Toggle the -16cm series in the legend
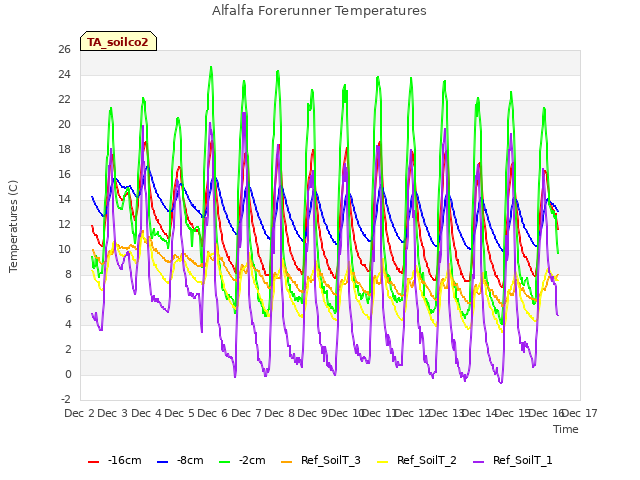Screen dimensions: 640x480 115,460
